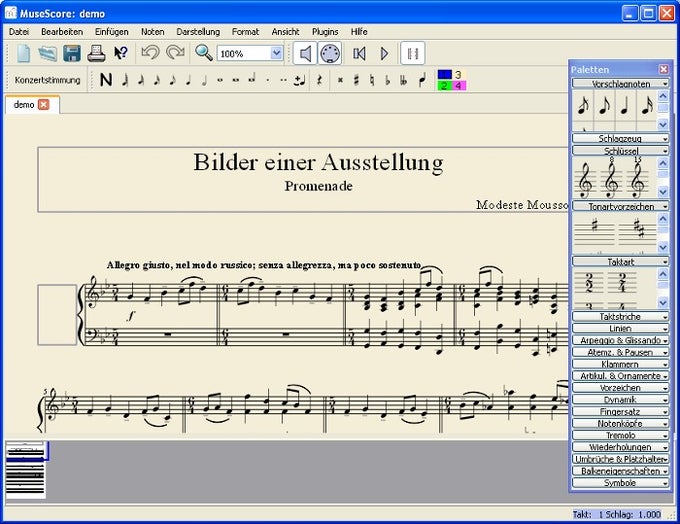Collapse the Tonartvorzeichen palette section
680x524 pixels.
pos(621,206)
